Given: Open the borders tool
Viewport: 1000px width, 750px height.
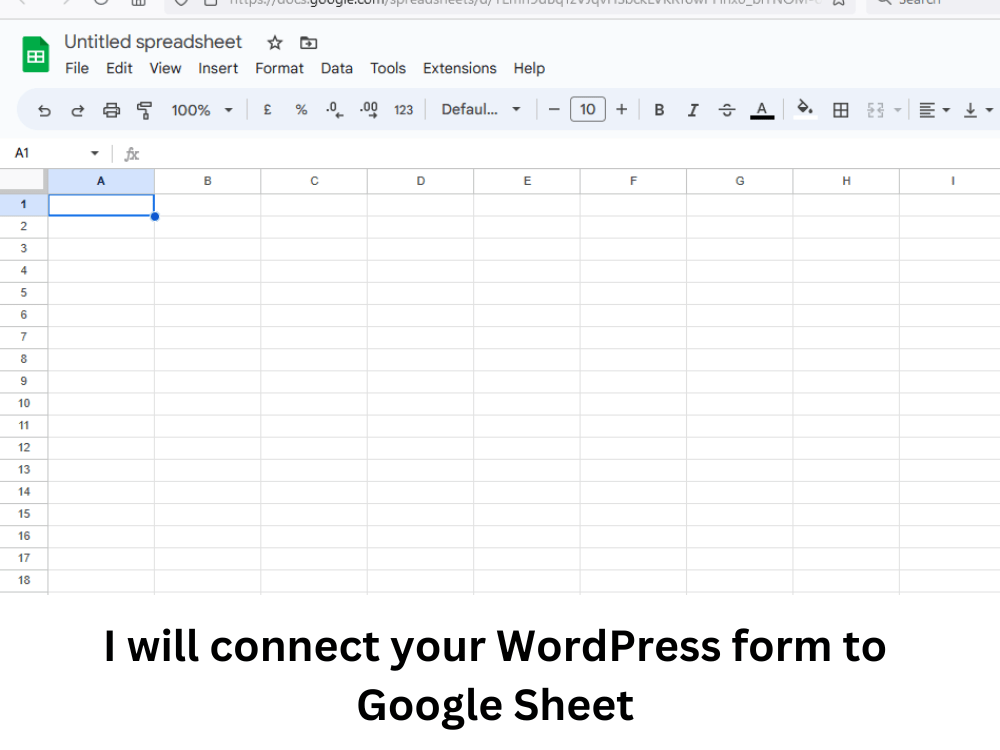Looking at the screenshot, I should click(x=841, y=110).
